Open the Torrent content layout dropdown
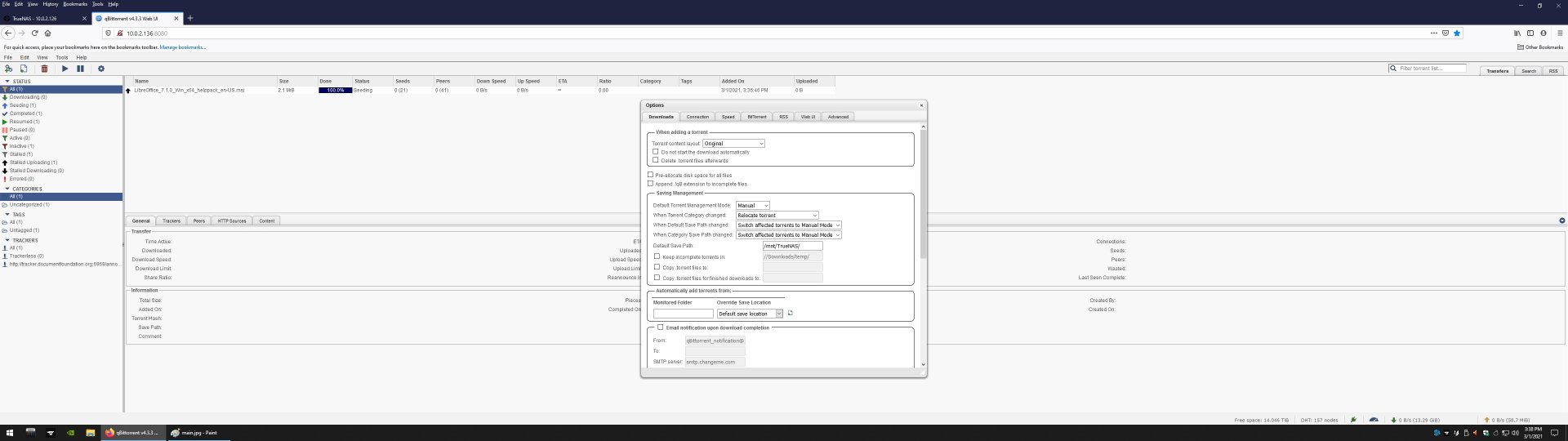This screenshot has height=441, width=1568. pos(733,144)
